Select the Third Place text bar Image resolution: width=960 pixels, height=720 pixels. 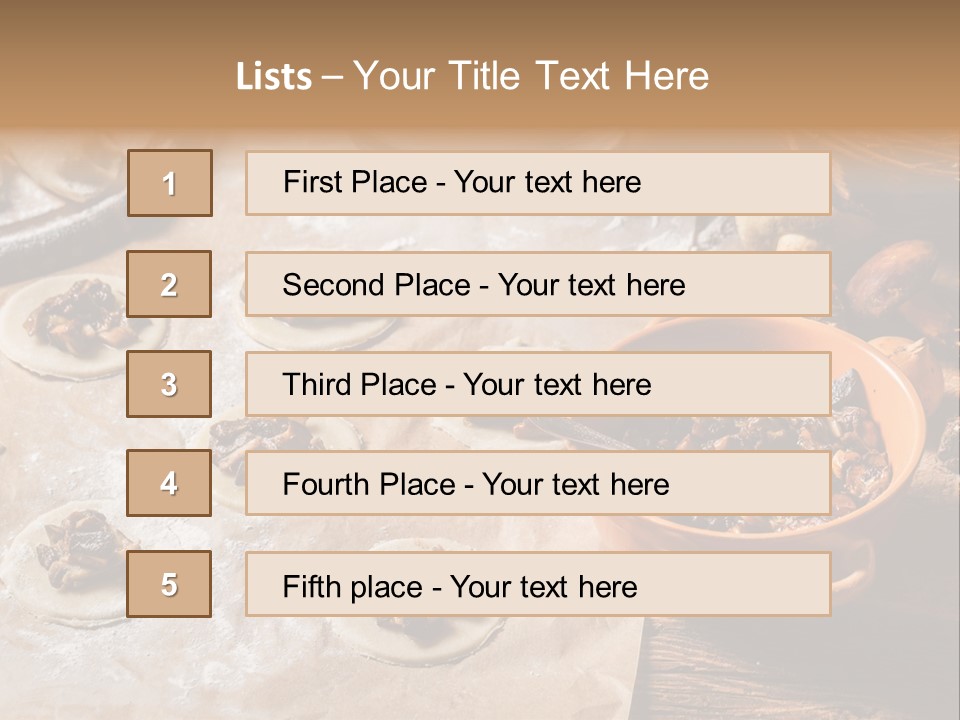538,384
